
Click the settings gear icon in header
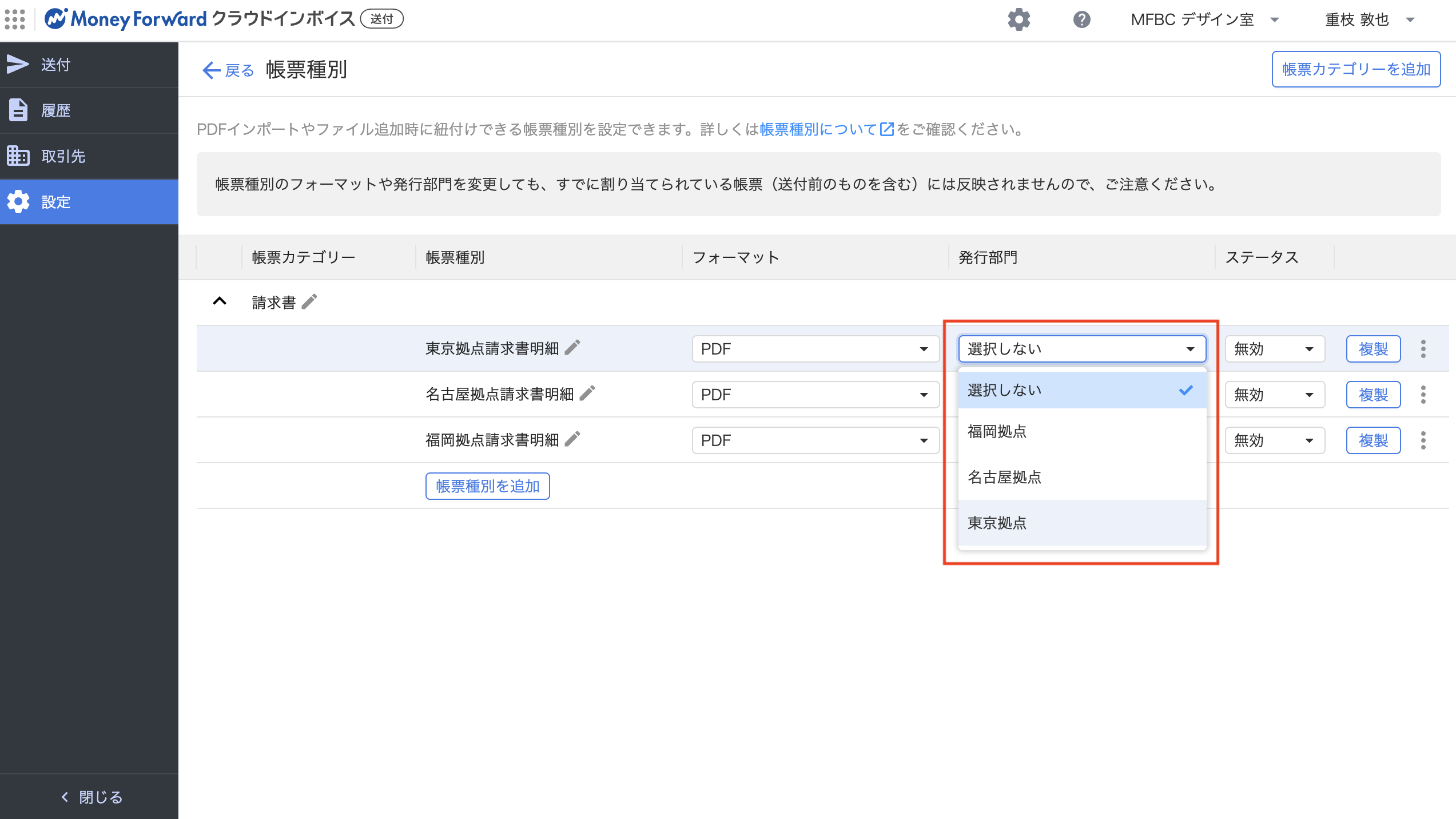pyautogui.click(x=1019, y=19)
